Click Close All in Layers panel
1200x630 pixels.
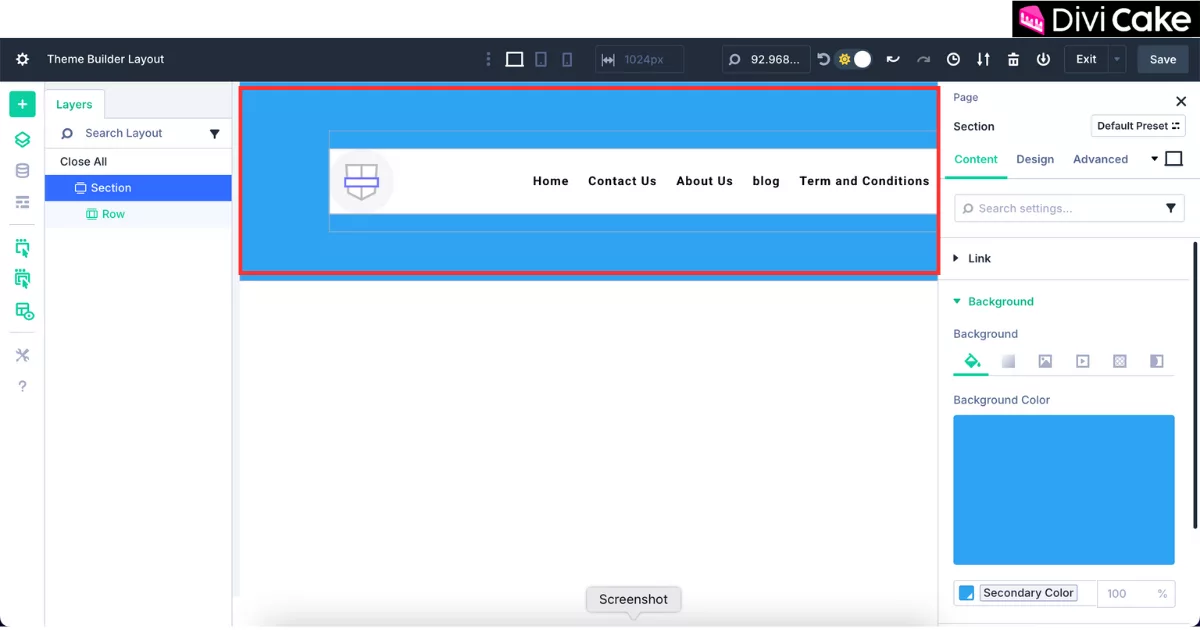coord(83,161)
